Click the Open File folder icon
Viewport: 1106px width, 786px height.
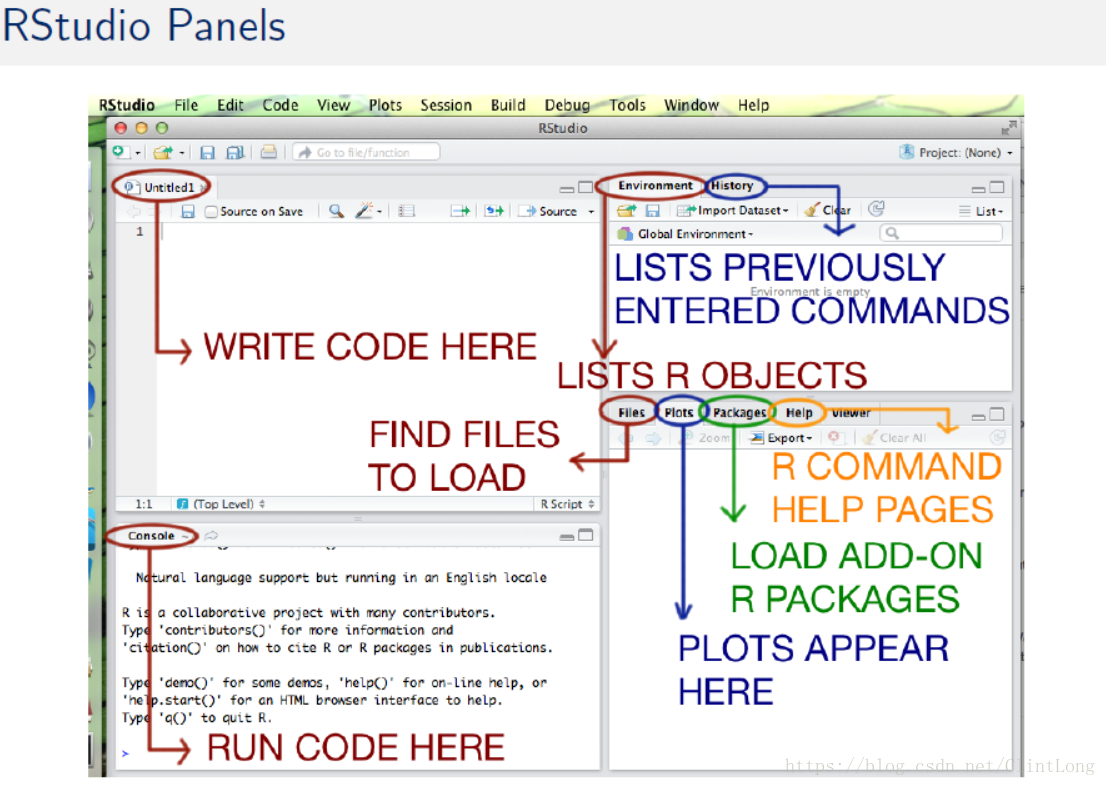click(163, 152)
